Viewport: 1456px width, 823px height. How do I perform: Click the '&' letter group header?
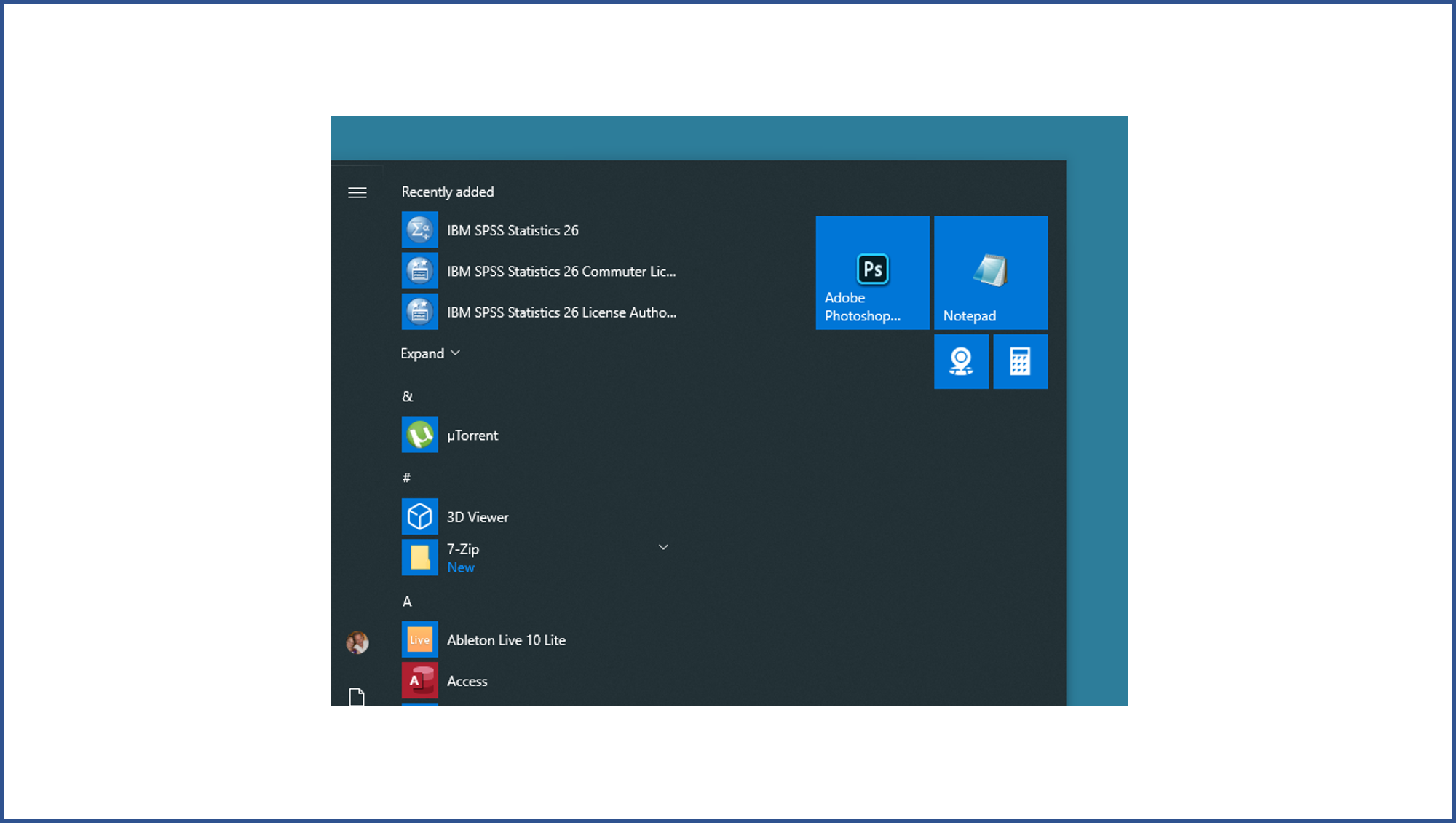pos(408,396)
